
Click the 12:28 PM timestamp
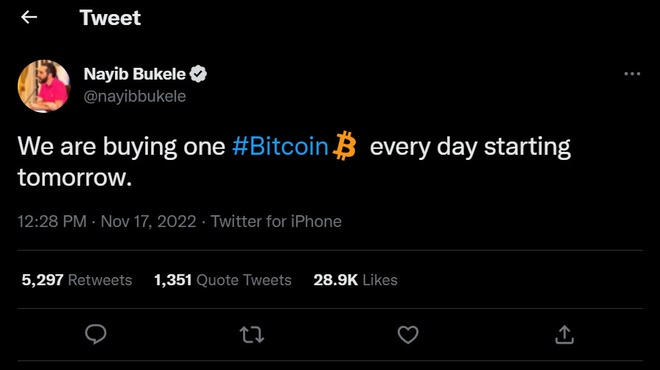click(52, 221)
